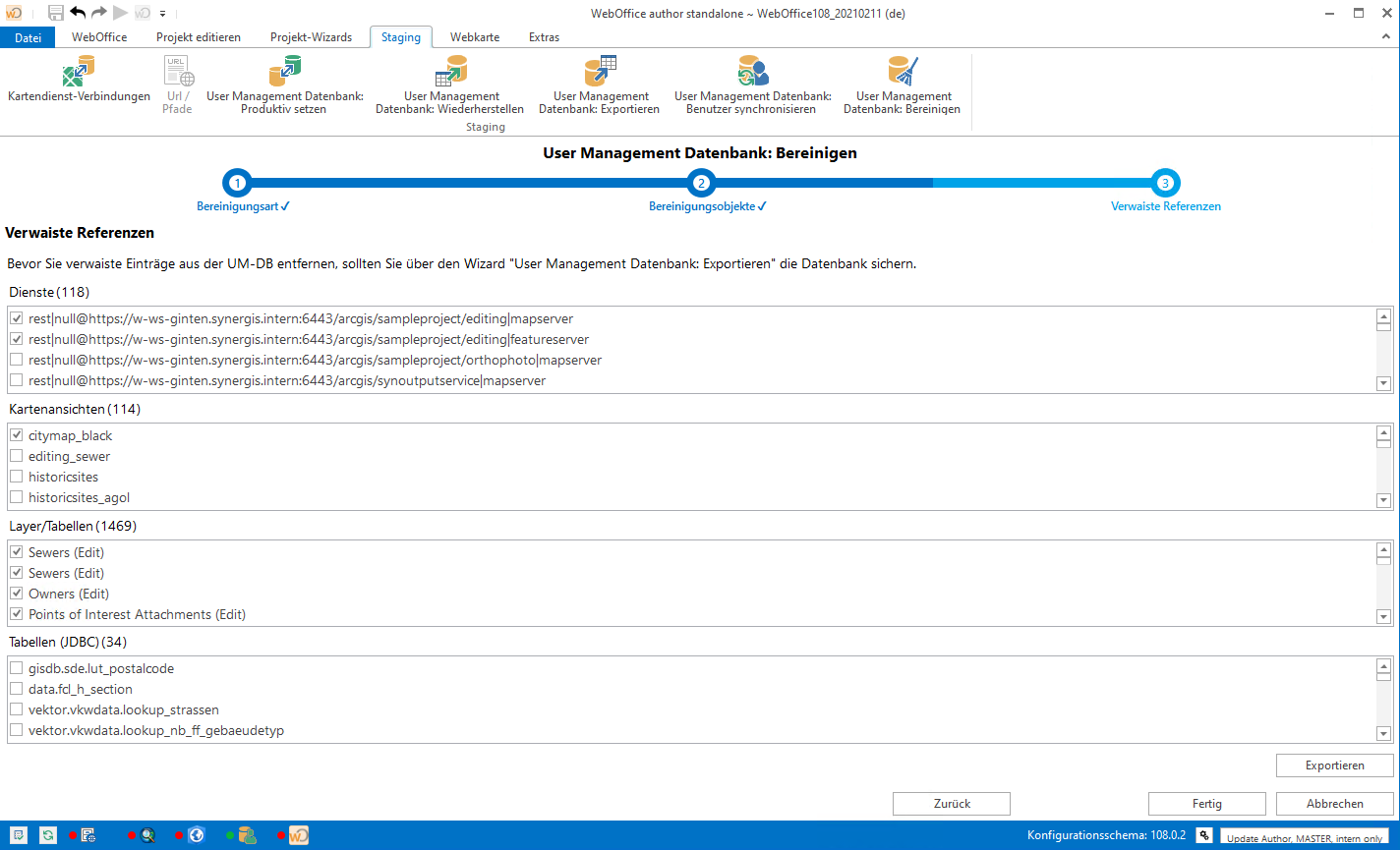Click the Fertig button
This screenshot has height=850, width=1400.
point(1206,803)
